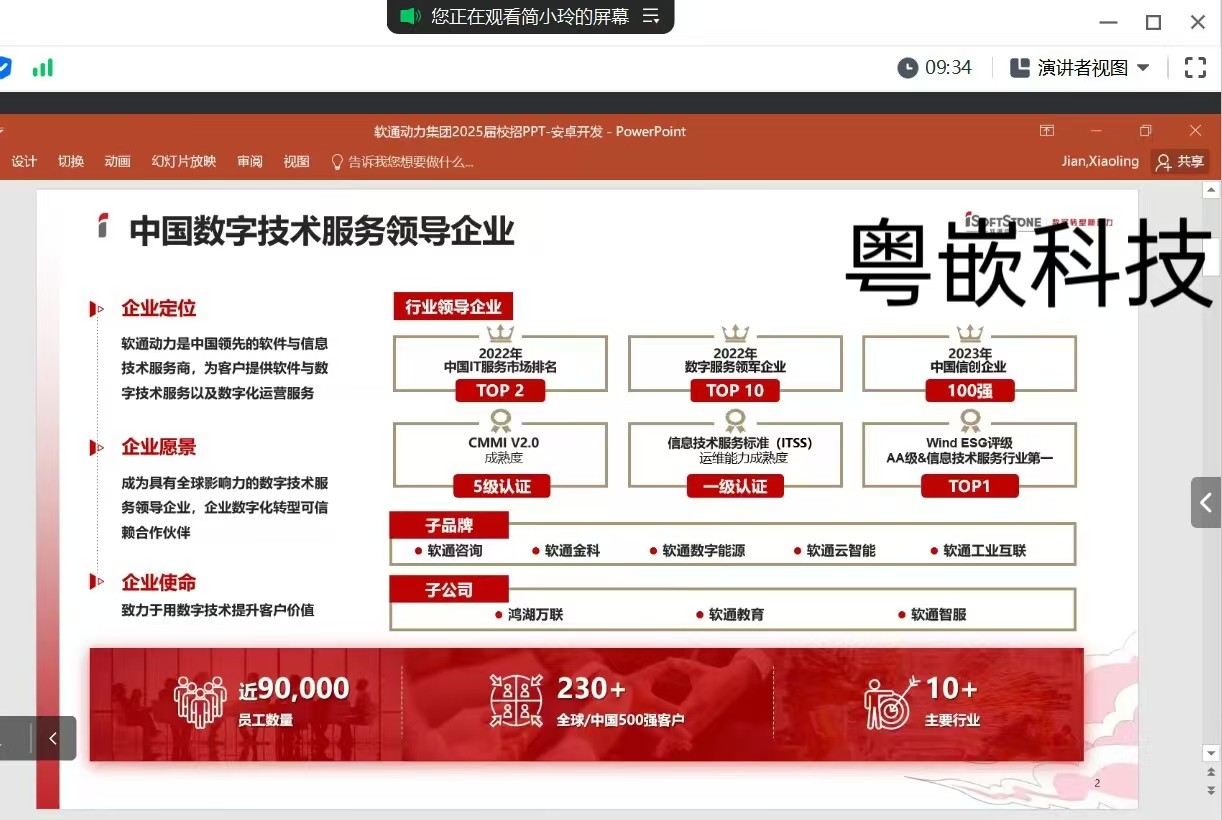Click the slide title 中国数字技术服务领导企业
1222x820 pixels.
[x=322, y=231]
